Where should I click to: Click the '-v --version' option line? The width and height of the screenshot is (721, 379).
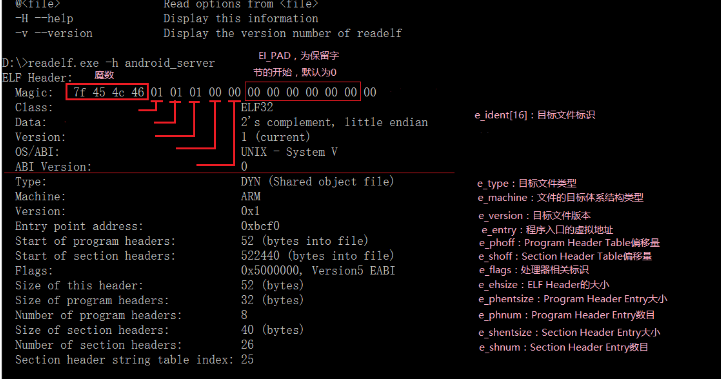pos(208,33)
